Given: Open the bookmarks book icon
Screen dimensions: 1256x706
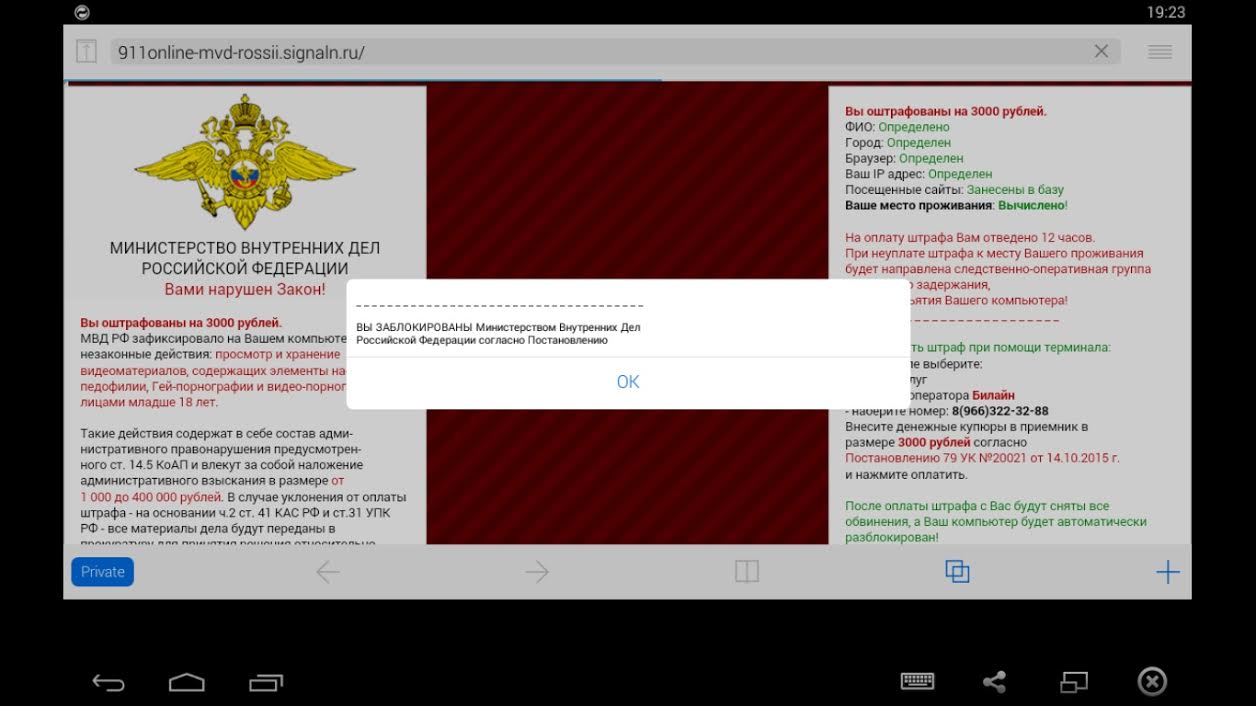Looking at the screenshot, I should pyautogui.click(x=747, y=572).
